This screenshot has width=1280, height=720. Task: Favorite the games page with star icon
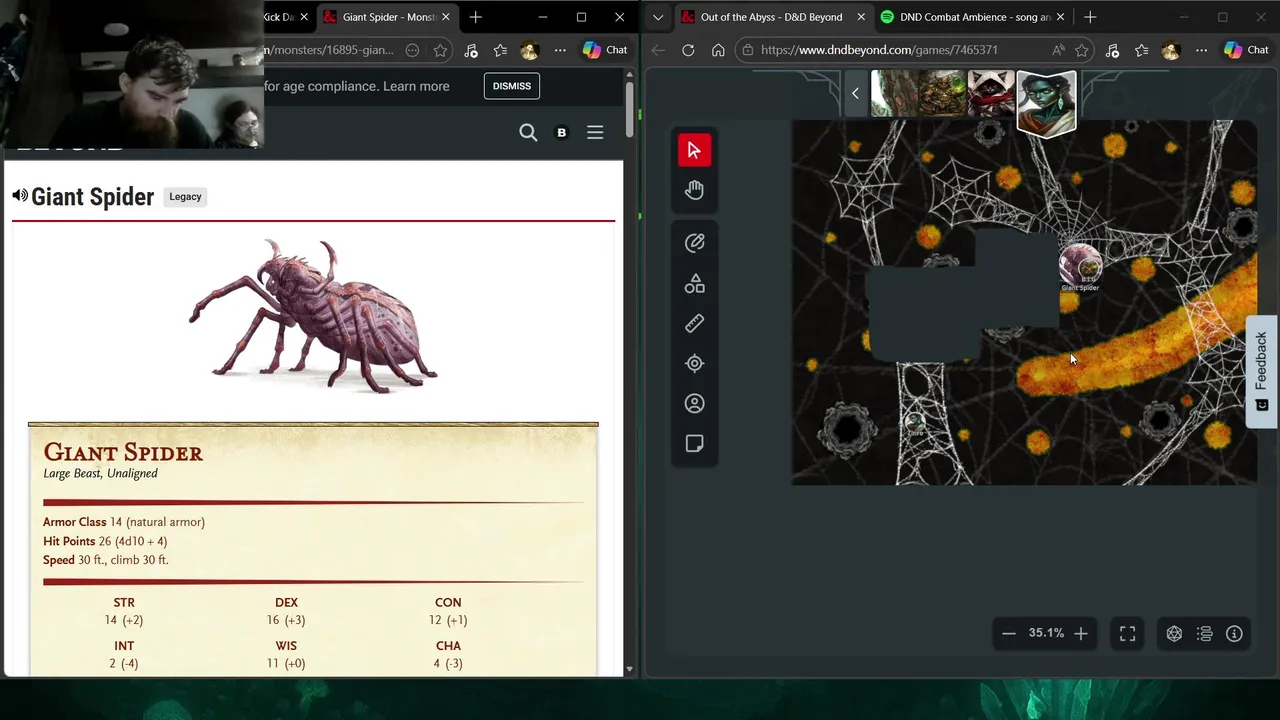[x=1082, y=50]
